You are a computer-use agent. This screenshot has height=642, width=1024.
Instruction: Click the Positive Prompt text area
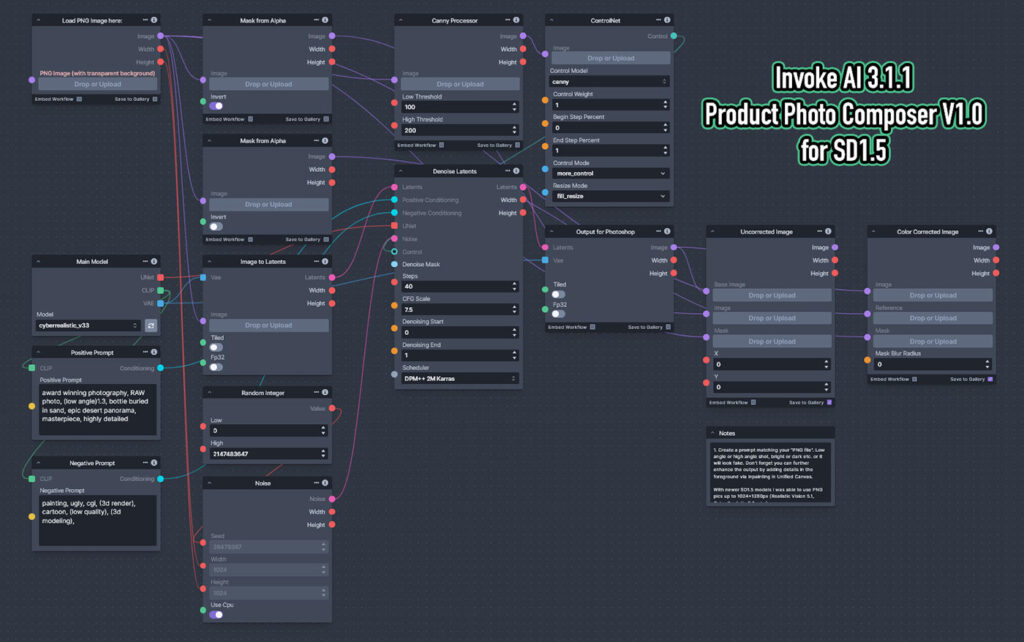[97, 409]
